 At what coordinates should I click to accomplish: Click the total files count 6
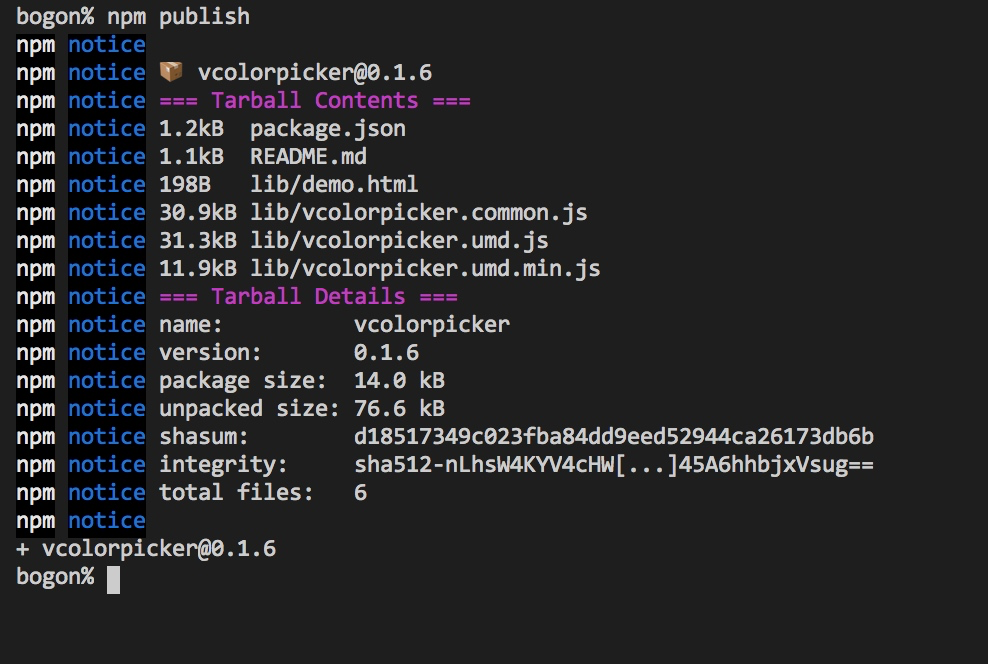(360, 493)
